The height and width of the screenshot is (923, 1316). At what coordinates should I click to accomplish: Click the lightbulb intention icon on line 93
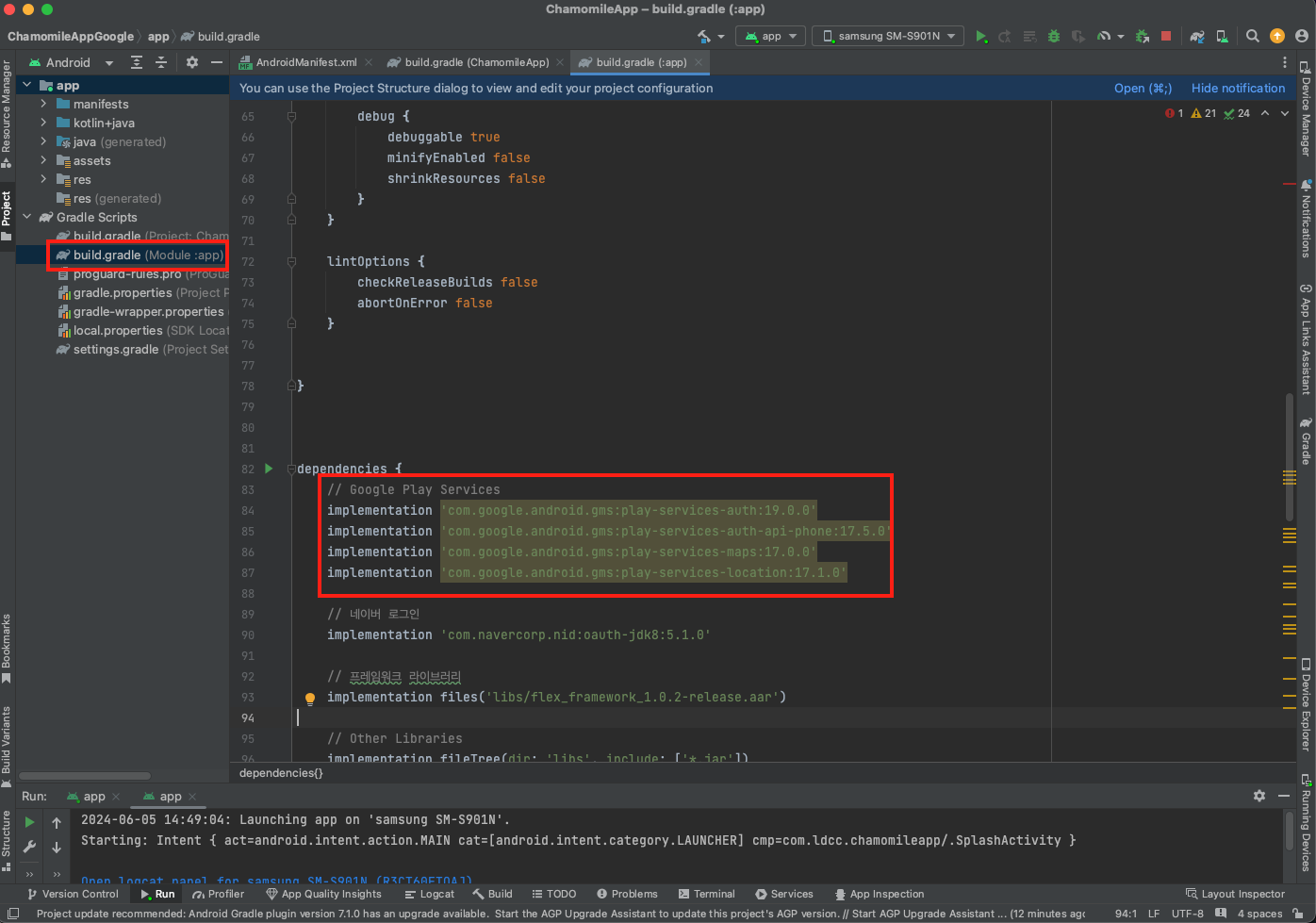pos(309,699)
